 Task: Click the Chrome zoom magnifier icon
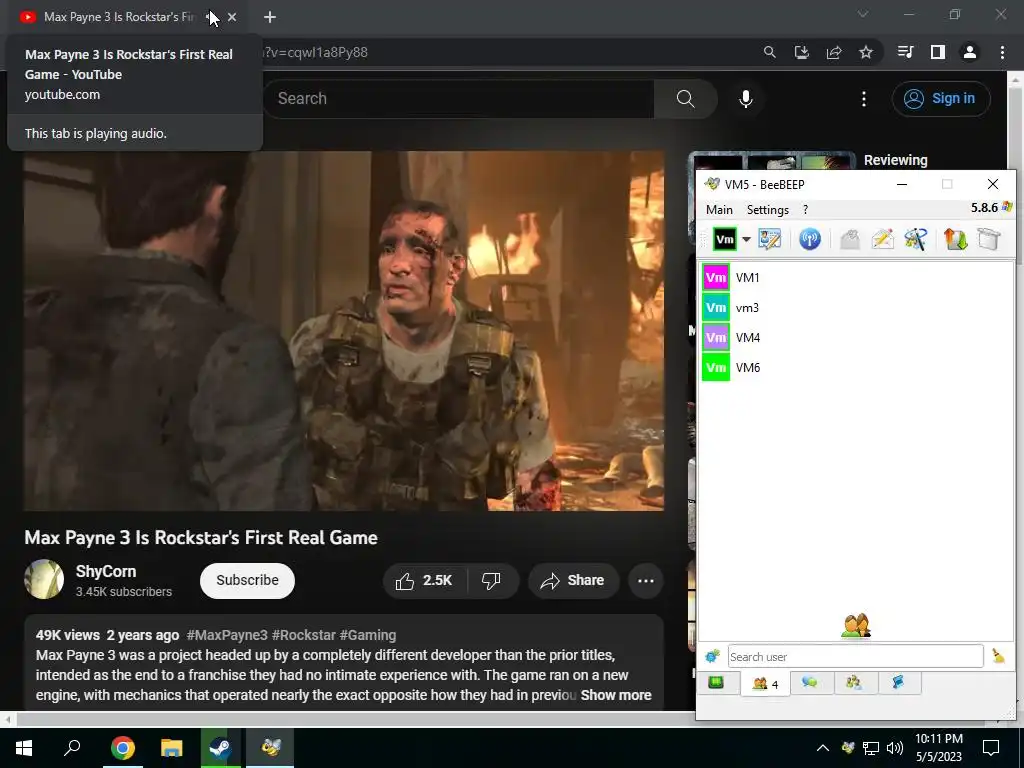click(x=770, y=52)
